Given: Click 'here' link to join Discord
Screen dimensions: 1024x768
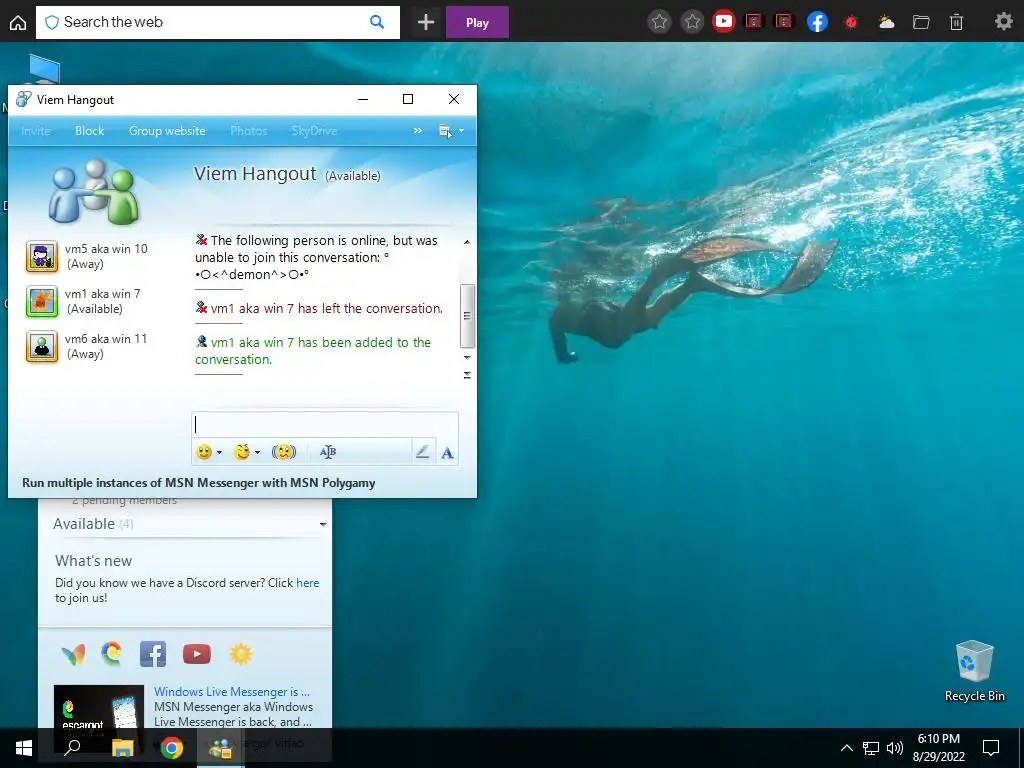Looking at the screenshot, I should [x=308, y=583].
